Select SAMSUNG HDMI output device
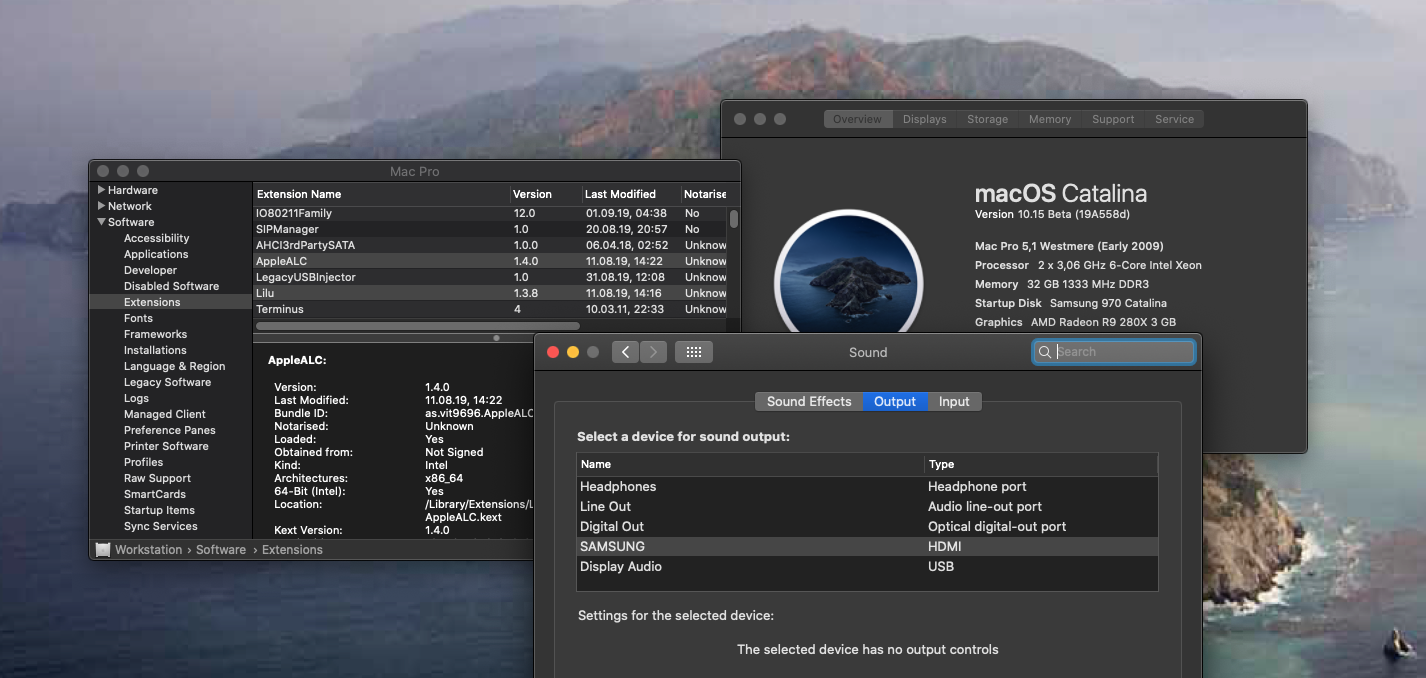 click(867, 547)
